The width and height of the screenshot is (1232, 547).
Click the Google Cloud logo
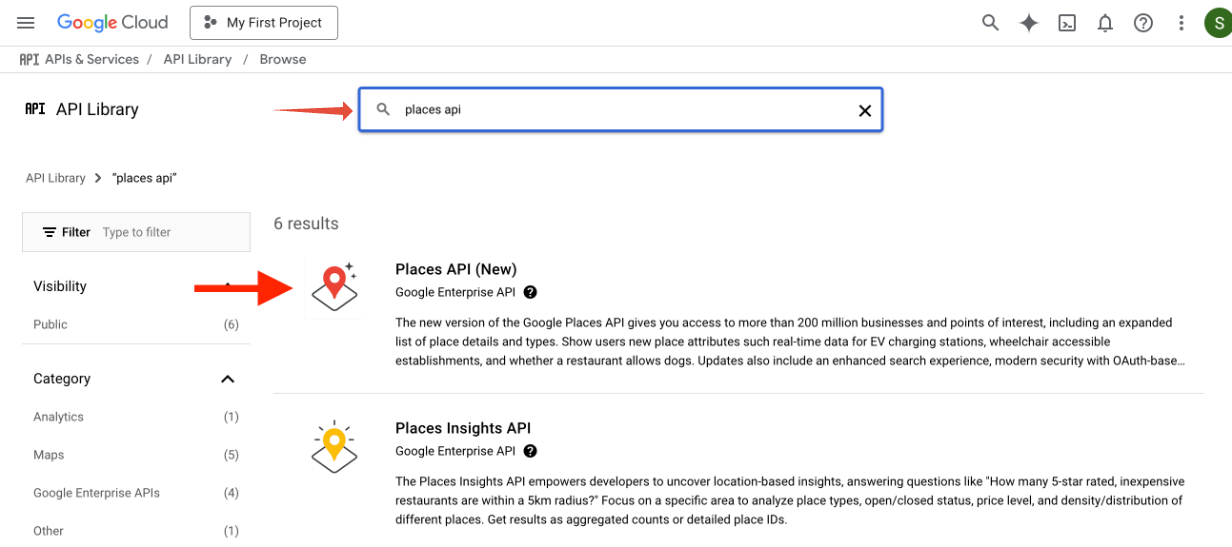pos(112,22)
